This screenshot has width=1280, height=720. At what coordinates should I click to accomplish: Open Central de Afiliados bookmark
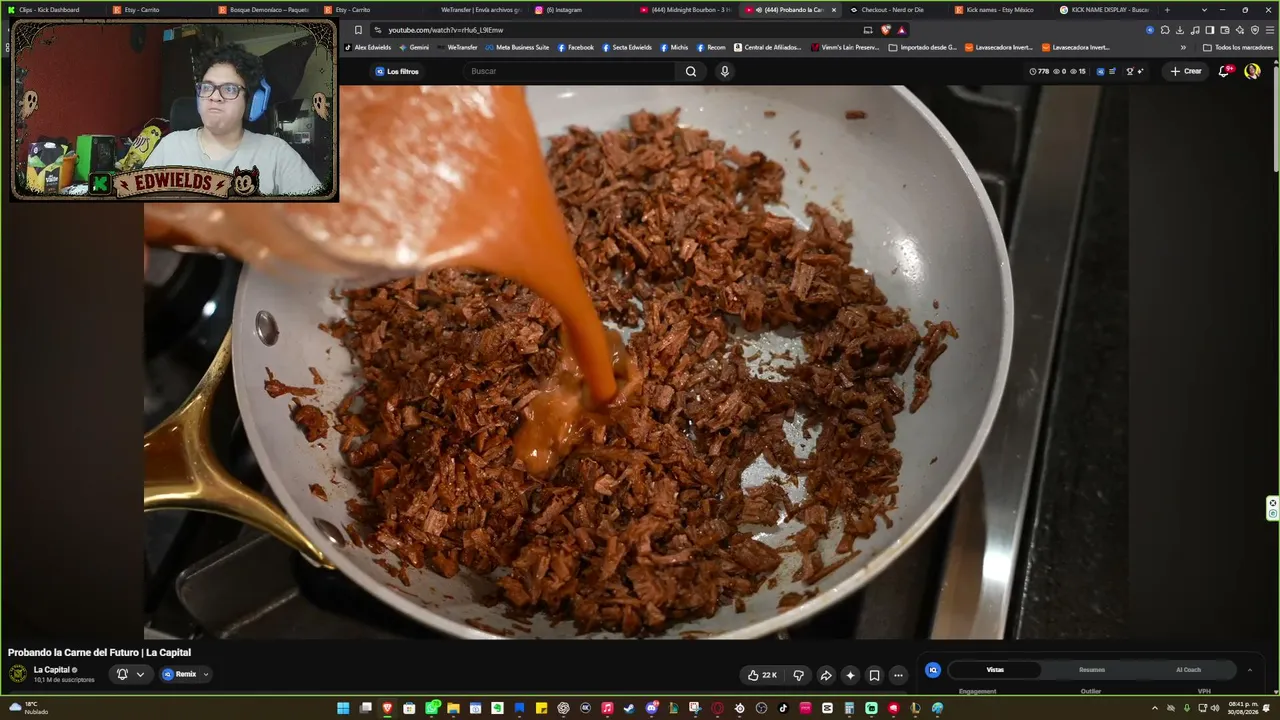click(x=768, y=47)
